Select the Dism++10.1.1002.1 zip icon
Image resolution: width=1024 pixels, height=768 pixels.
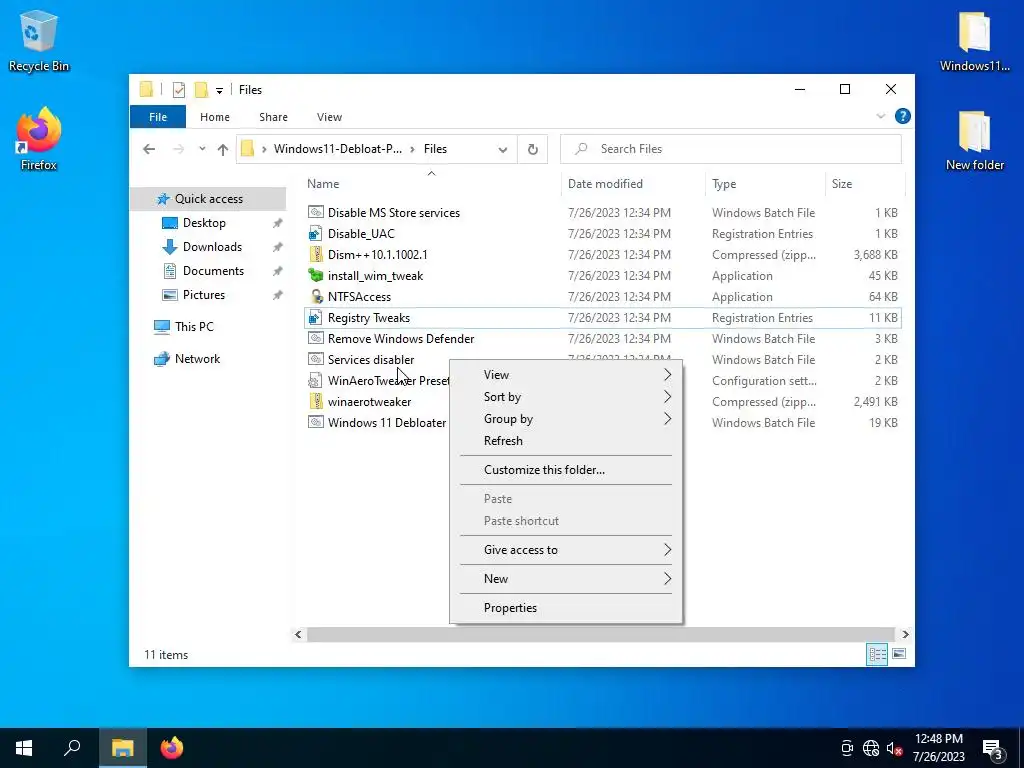coord(316,254)
